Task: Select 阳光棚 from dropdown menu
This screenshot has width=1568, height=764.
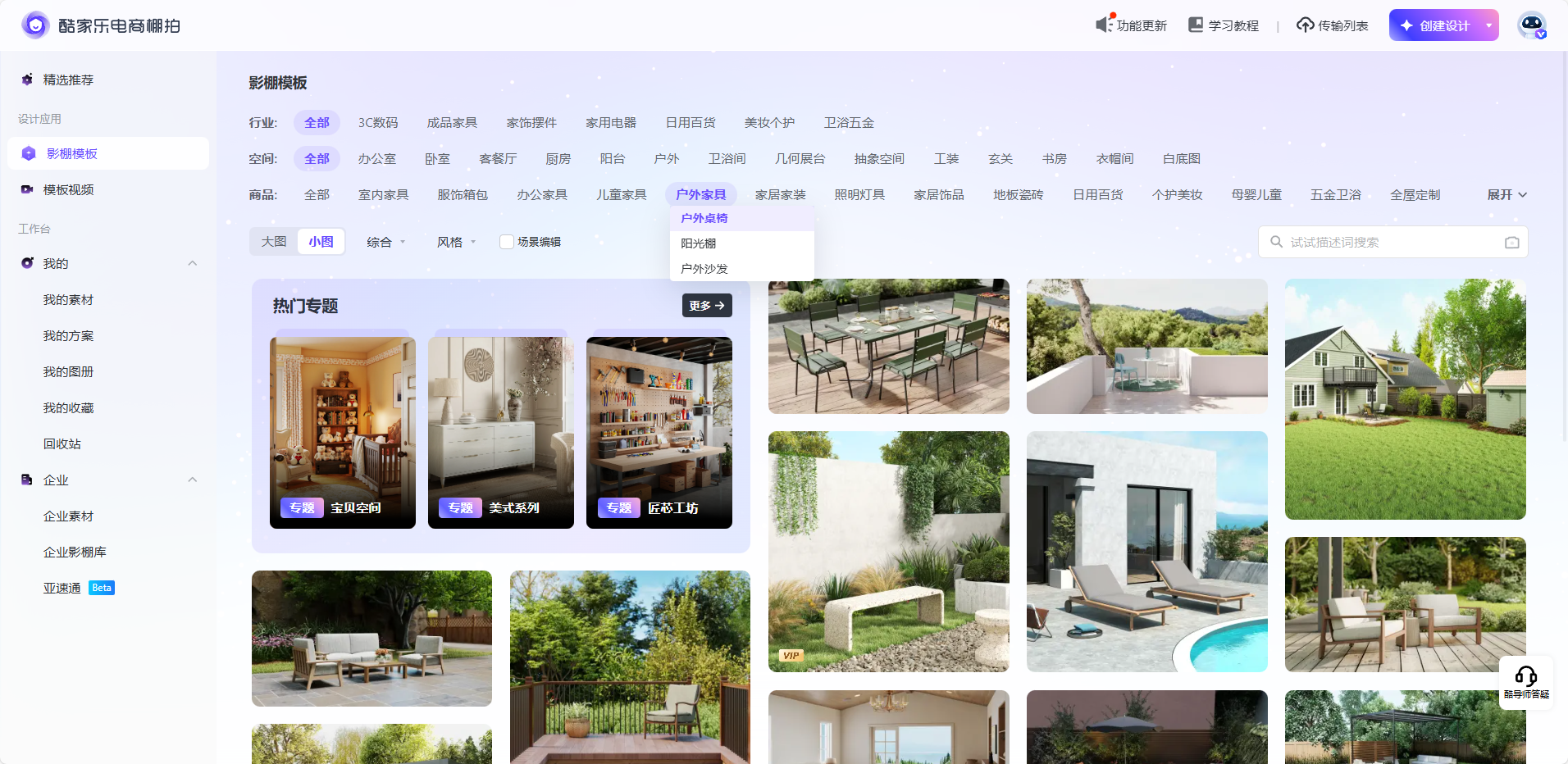Action: (x=742, y=243)
